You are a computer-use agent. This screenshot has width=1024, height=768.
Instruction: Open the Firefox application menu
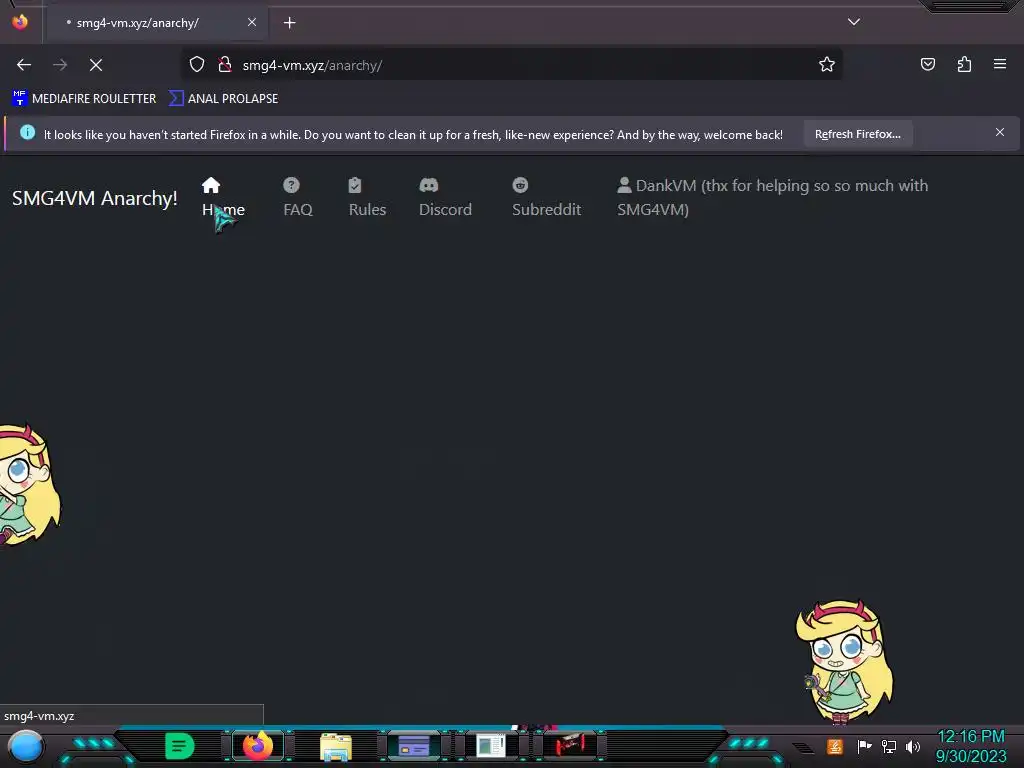tap(1000, 64)
